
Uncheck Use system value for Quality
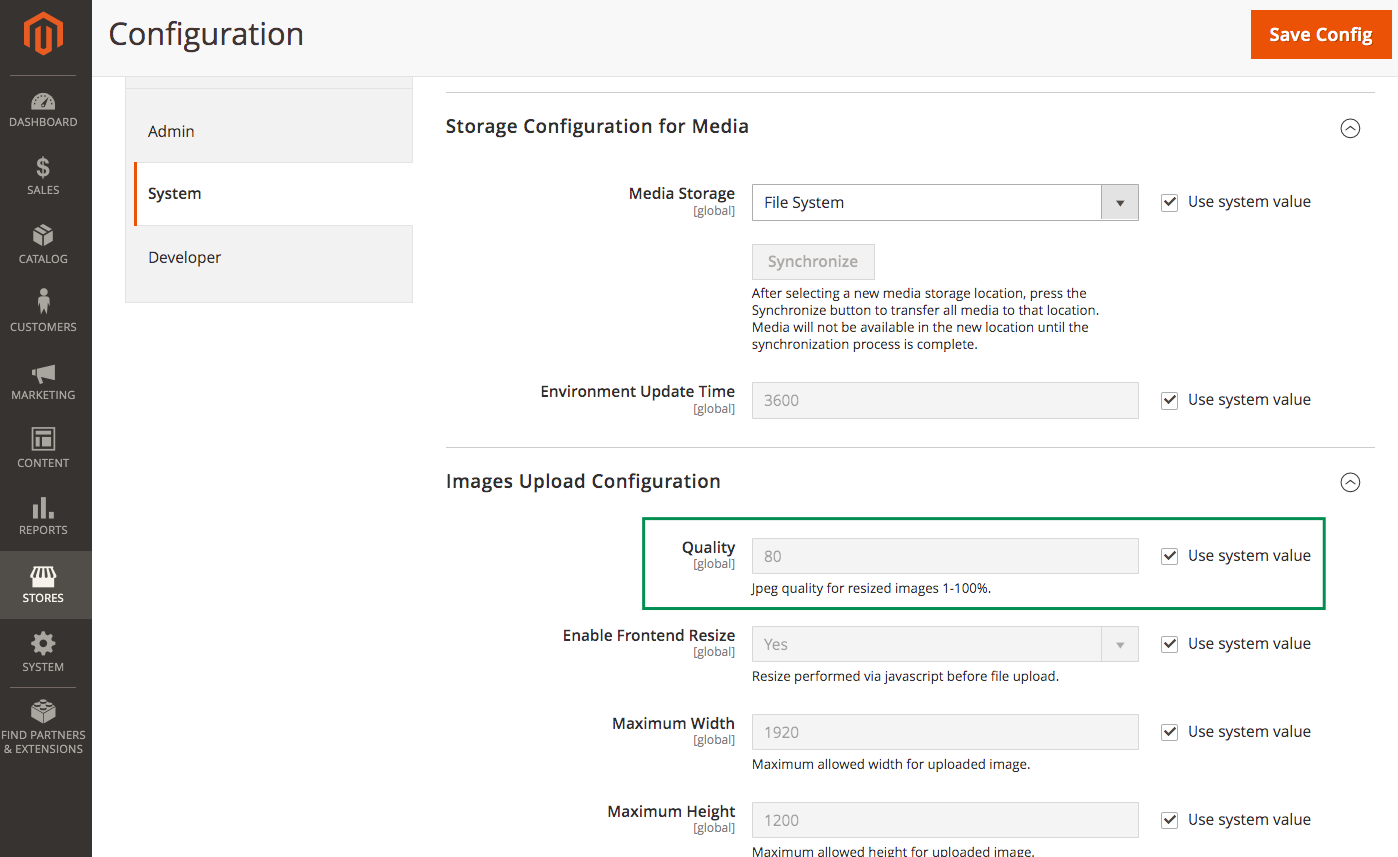coord(1169,555)
